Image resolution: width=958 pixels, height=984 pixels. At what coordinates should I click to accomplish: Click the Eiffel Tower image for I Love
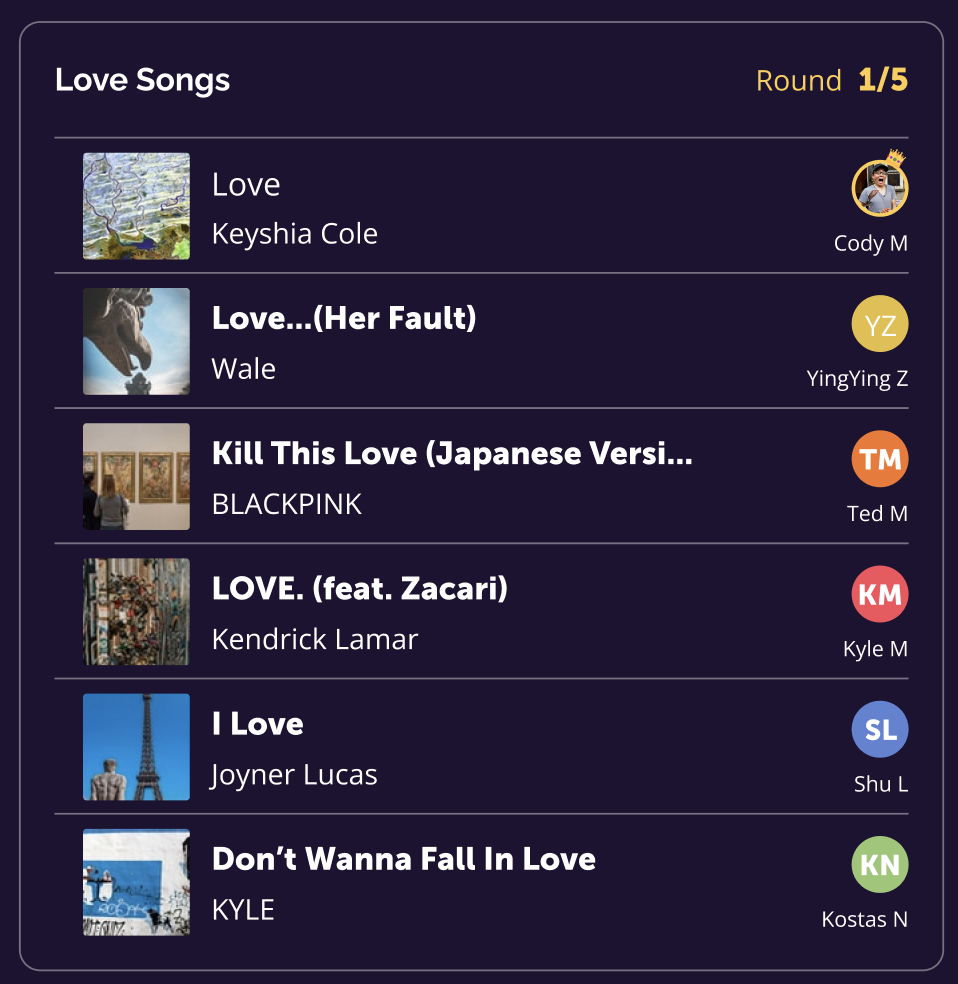click(x=136, y=747)
